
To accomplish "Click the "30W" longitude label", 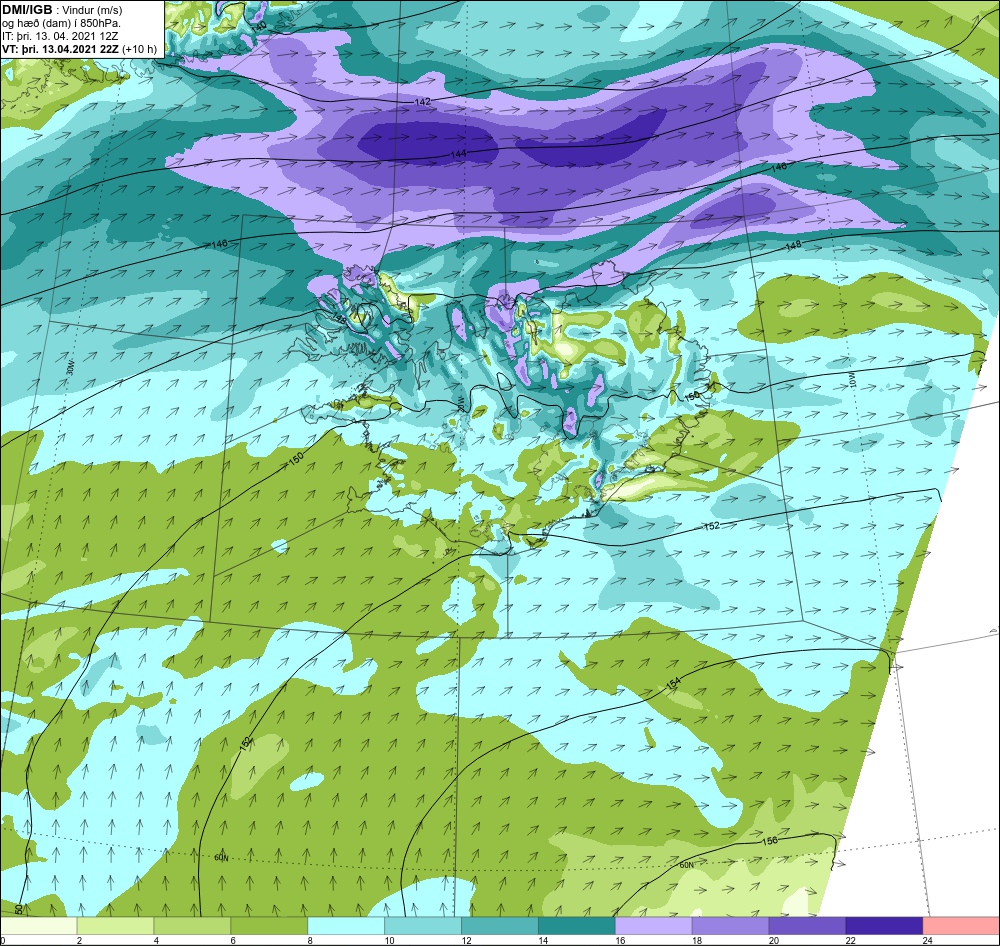I will pos(70,366).
